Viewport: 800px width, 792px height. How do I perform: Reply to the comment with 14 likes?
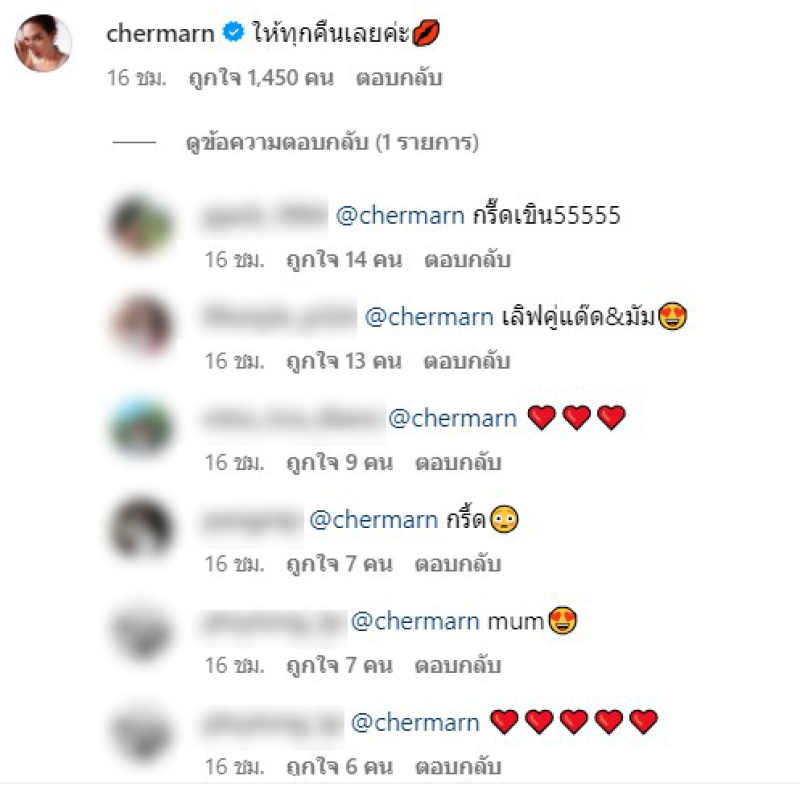pos(467,260)
